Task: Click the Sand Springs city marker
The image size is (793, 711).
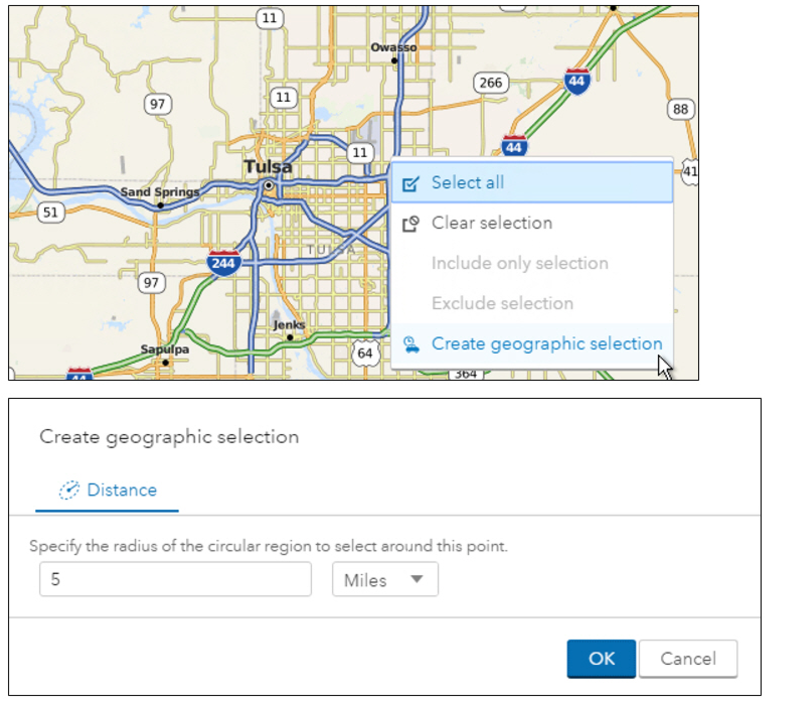Action: [x=160, y=204]
